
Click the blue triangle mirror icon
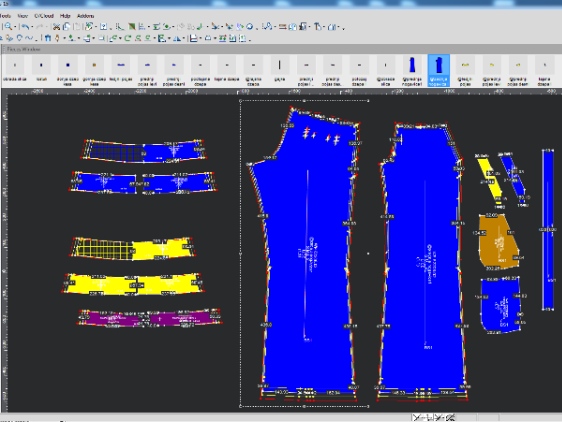click(177, 38)
